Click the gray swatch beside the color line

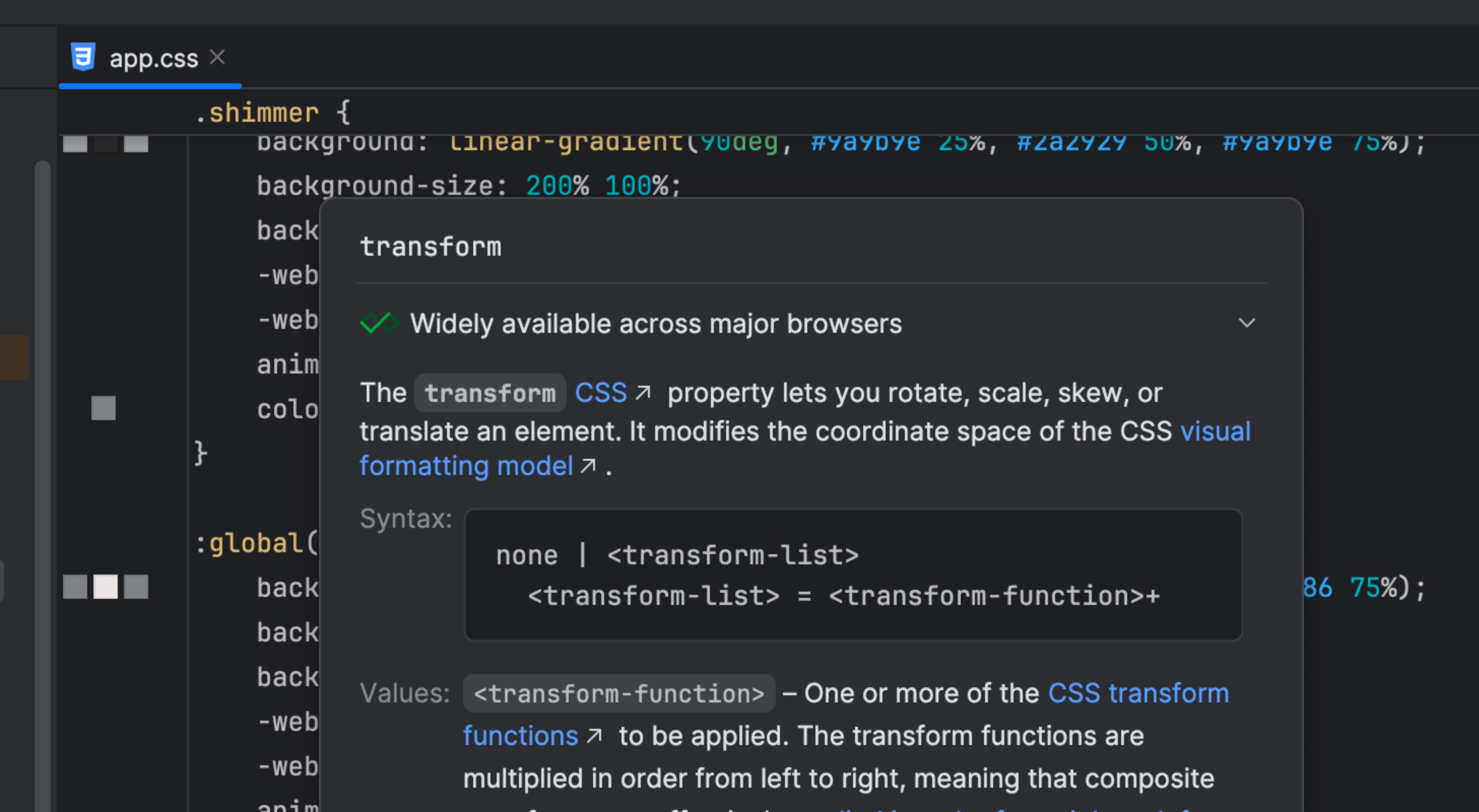click(x=103, y=408)
